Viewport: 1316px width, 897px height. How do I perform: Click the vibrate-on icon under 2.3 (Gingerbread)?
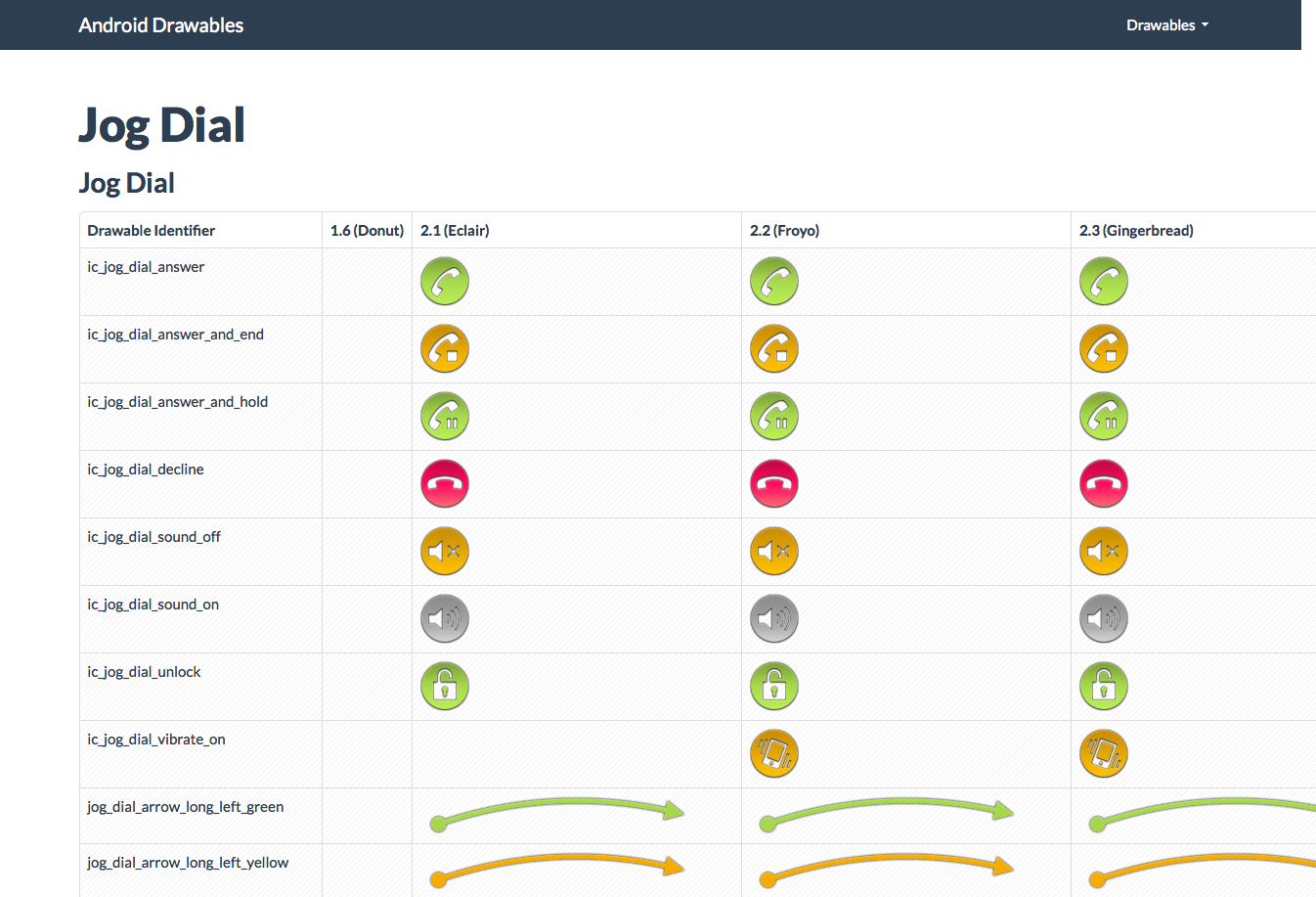tap(1104, 754)
